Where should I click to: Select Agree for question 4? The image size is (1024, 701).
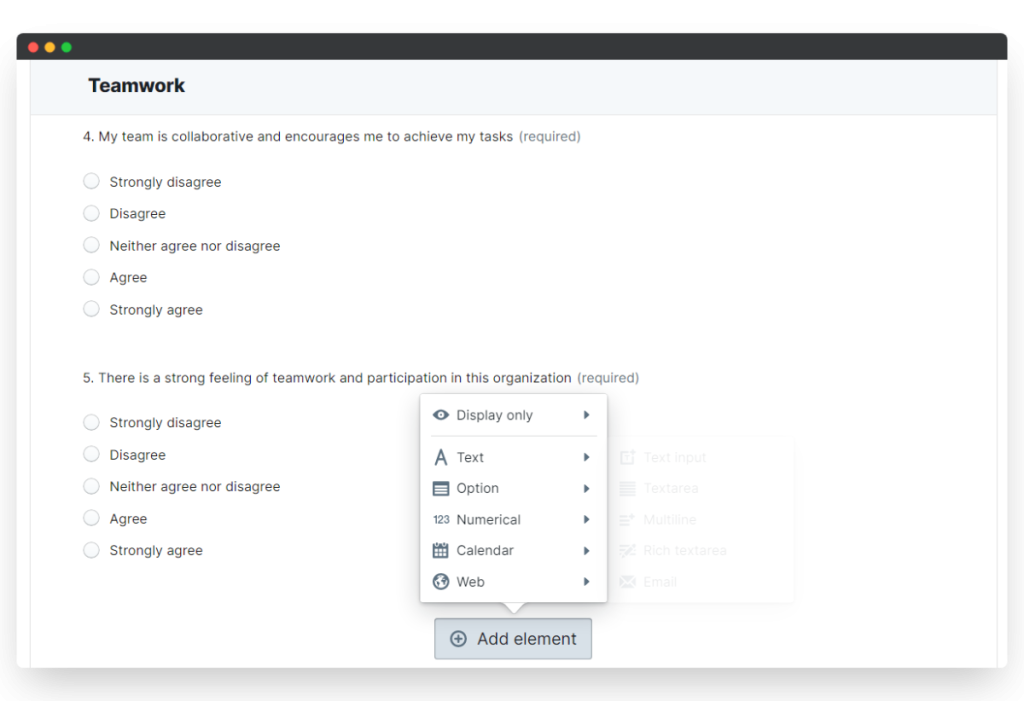click(91, 277)
